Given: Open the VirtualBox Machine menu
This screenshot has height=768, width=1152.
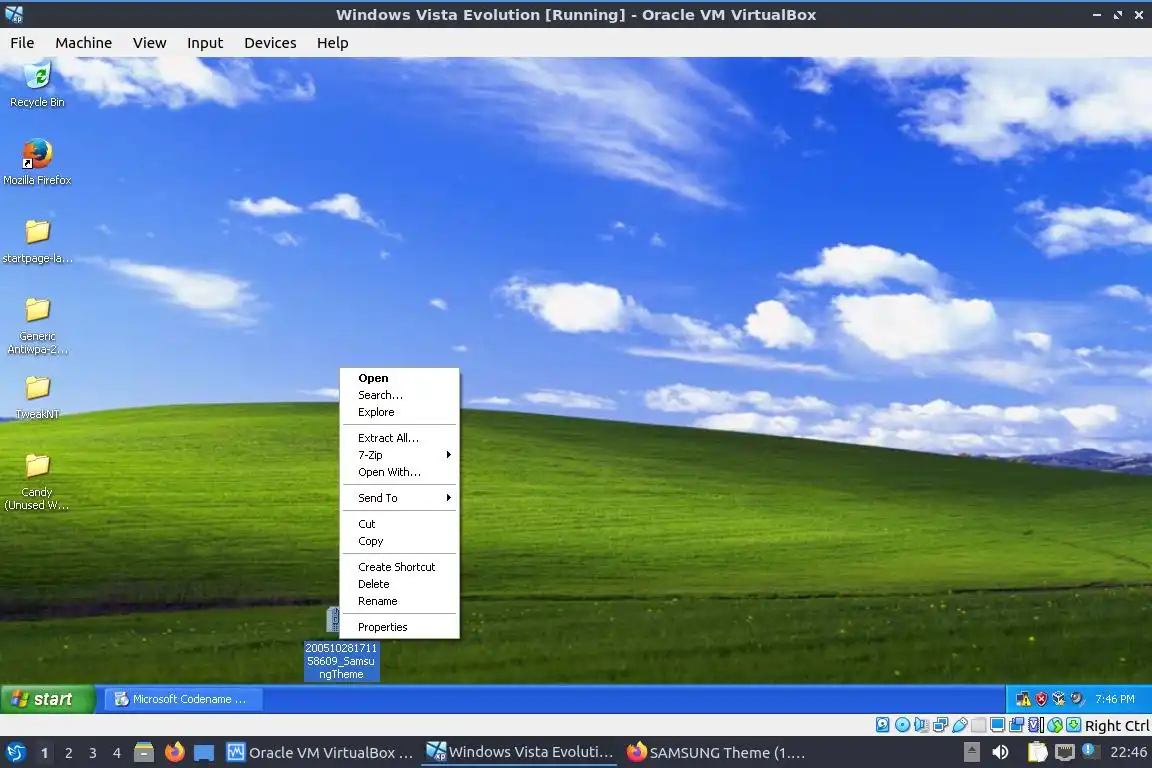Looking at the screenshot, I should click(x=84, y=43).
